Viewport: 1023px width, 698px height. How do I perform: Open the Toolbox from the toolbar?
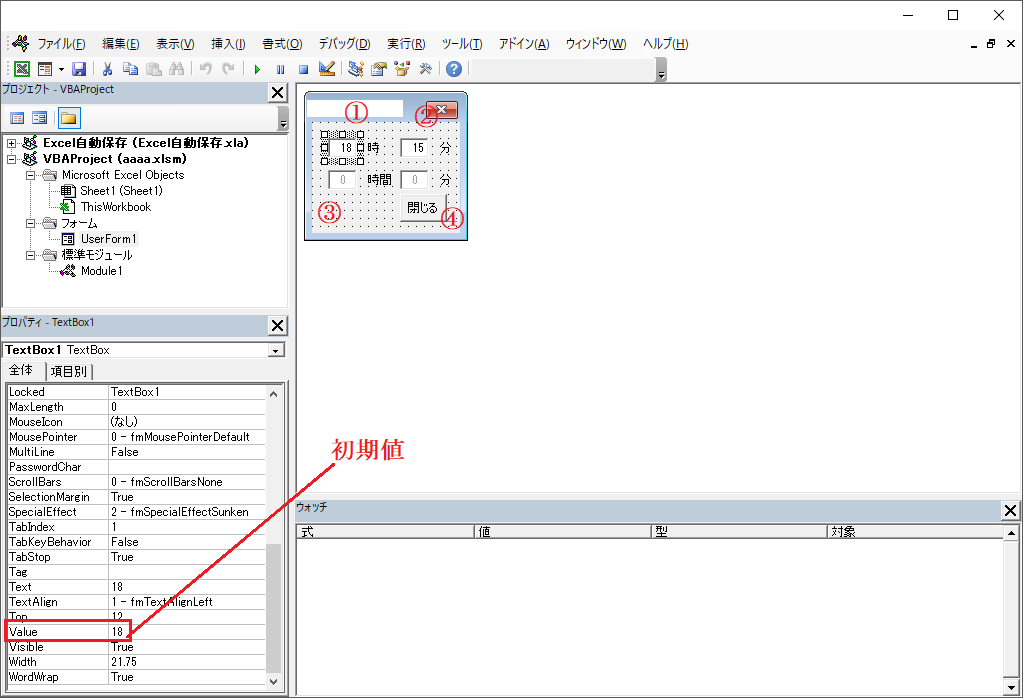(x=423, y=69)
